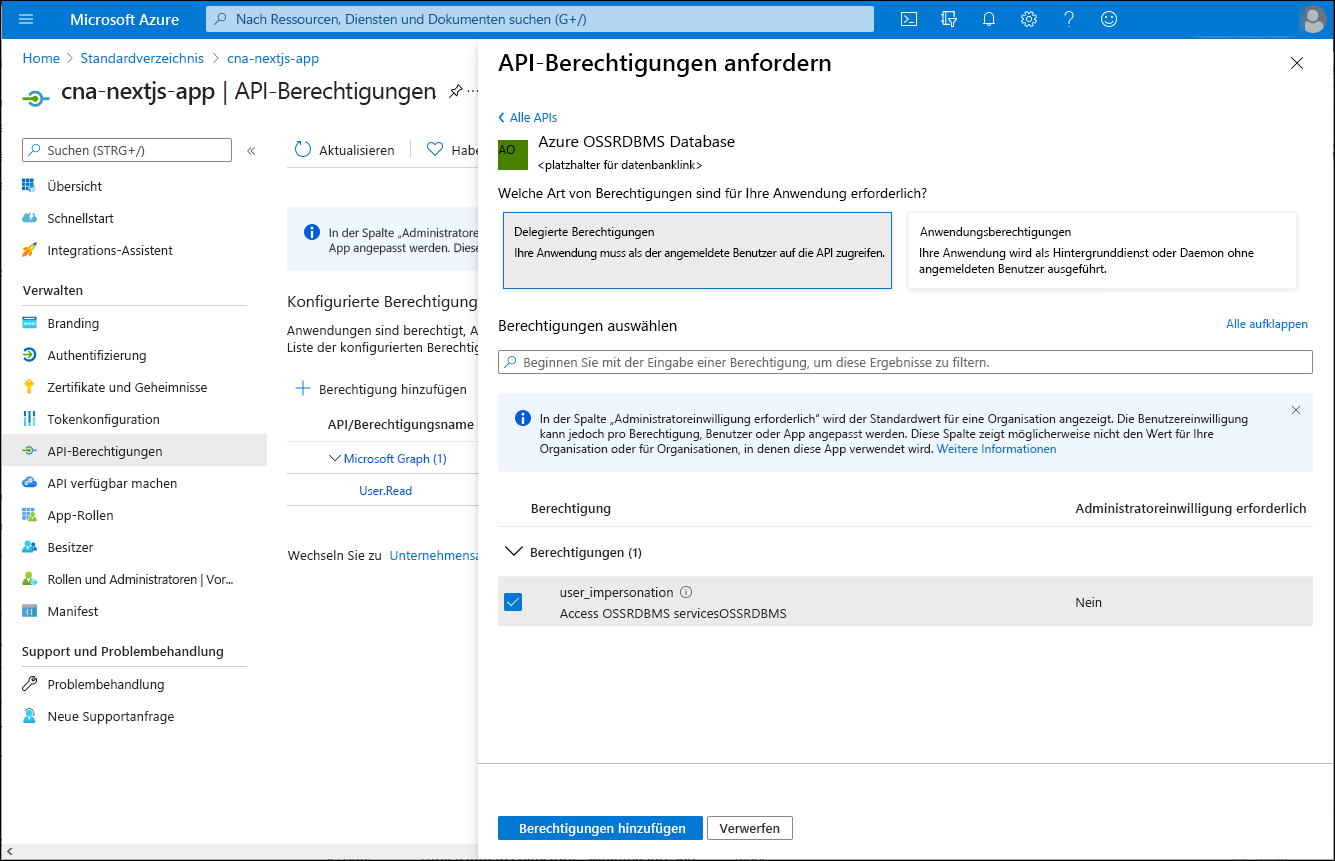The width and height of the screenshot is (1335, 861).
Task: Click the Rollen und Administratoren icon
Action: pyautogui.click(x=29, y=579)
